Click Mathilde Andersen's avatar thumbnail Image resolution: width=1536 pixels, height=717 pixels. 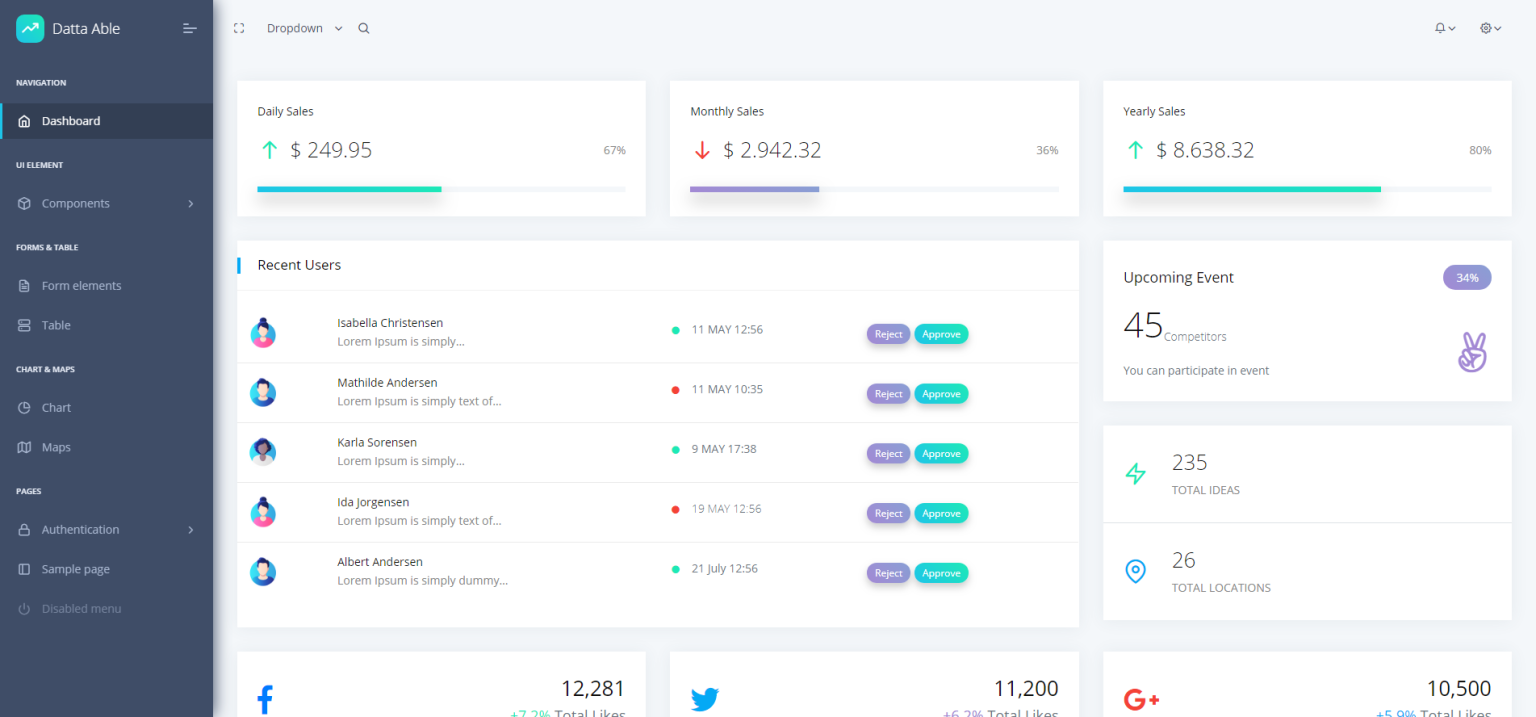(262, 392)
